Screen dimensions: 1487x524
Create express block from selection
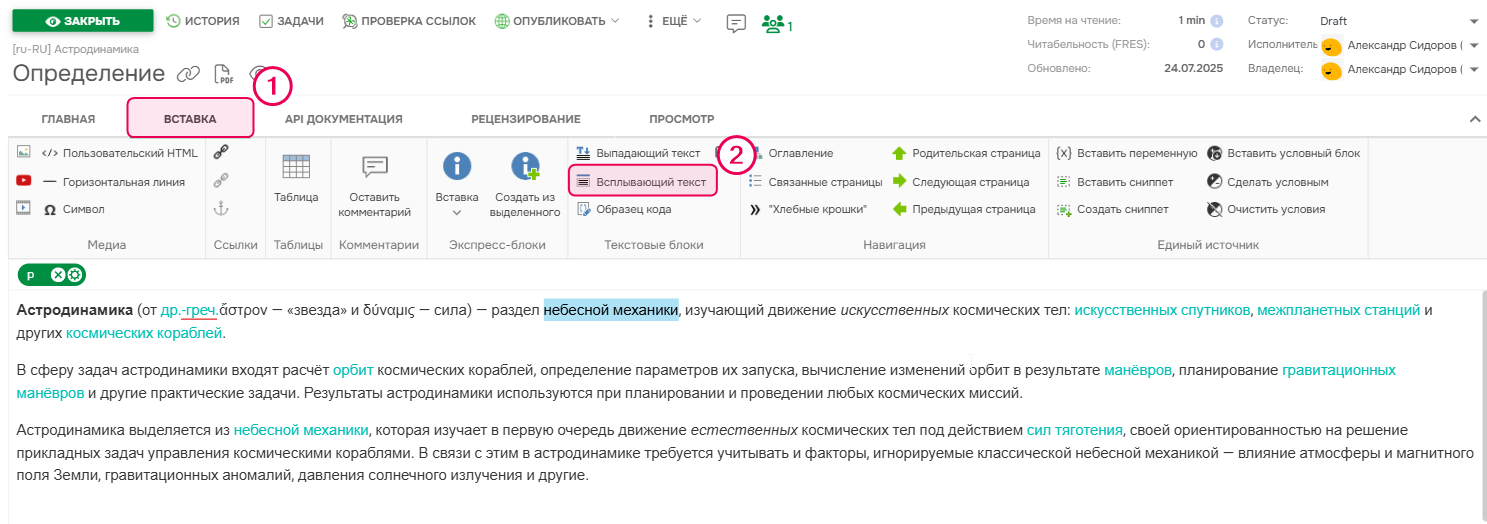pyautogui.click(x=525, y=185)
